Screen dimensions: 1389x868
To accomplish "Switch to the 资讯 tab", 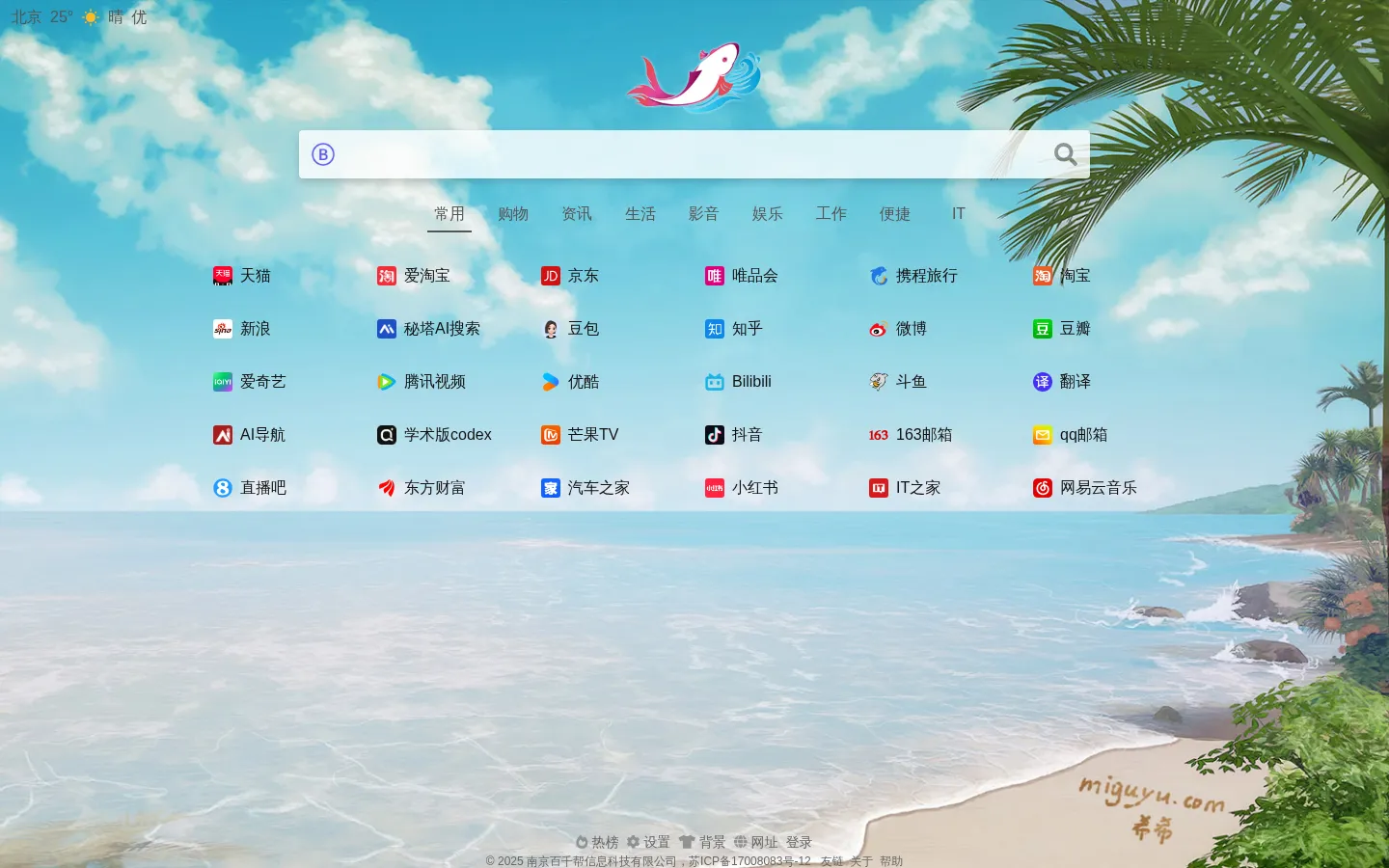I will [577, 214].
